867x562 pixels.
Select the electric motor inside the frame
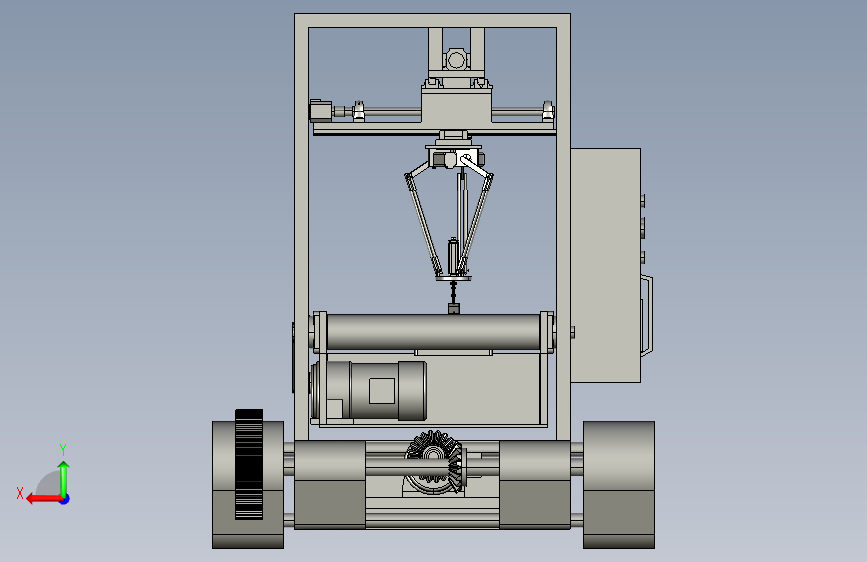369,390
